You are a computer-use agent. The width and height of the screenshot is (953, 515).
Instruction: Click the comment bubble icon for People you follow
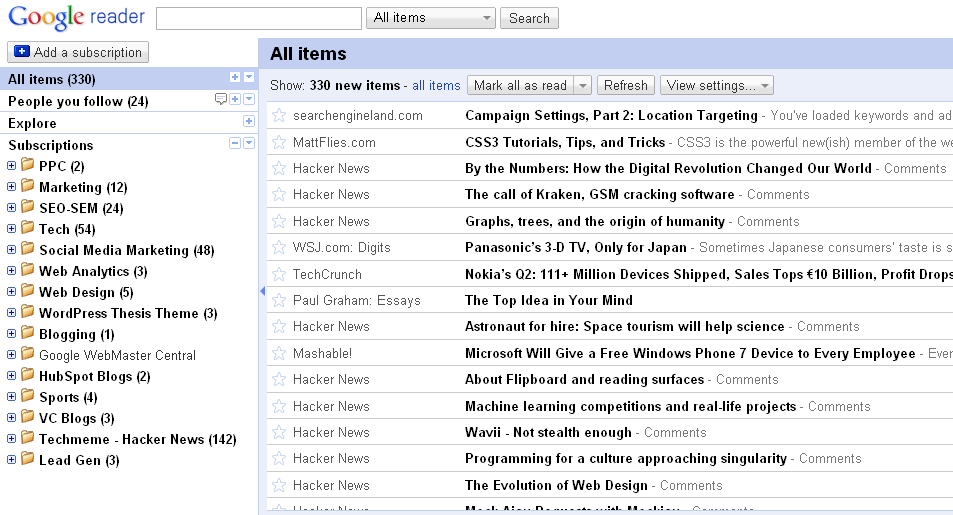221,99
